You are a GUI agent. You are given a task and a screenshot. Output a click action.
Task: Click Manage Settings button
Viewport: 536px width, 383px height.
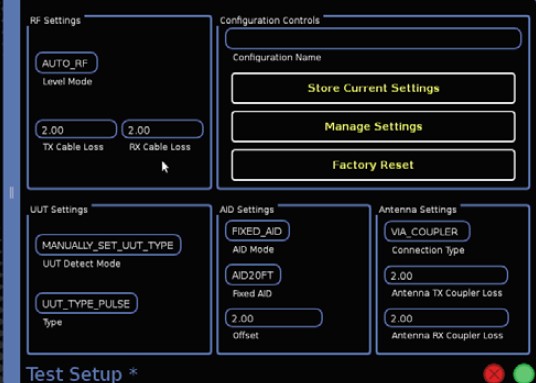[x=373, y=127]
